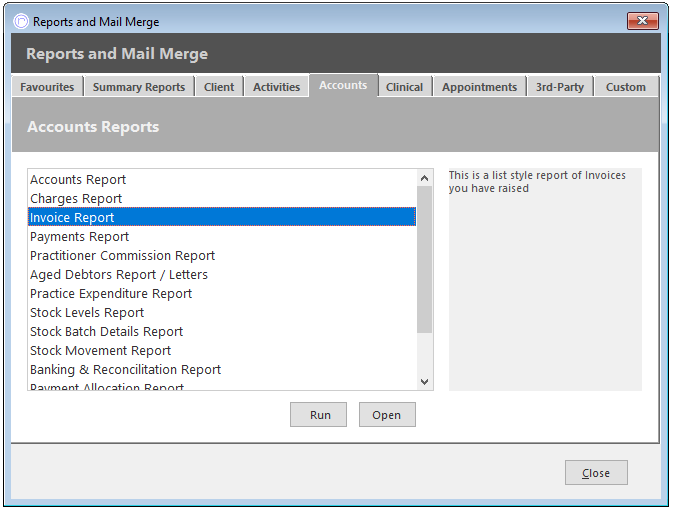
Task: Go to the Activities tab
Action: pos(276,87)
